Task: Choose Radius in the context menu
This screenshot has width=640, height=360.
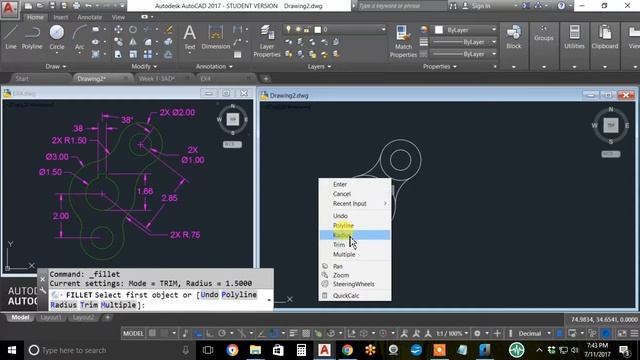Action: pos(354,235)
